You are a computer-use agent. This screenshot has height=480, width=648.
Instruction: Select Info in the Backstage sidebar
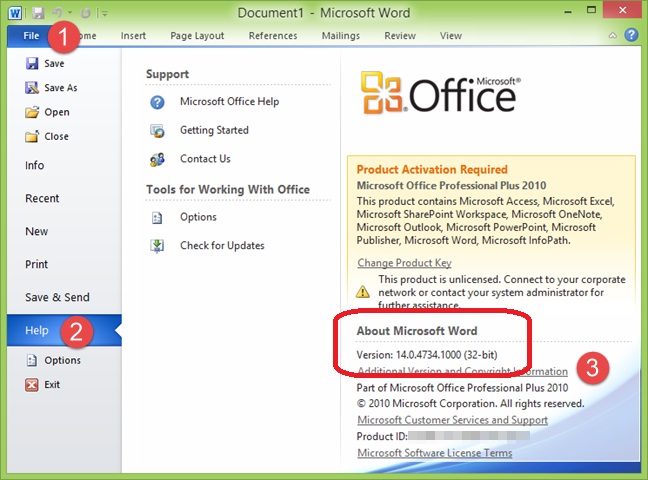point(34,165)
